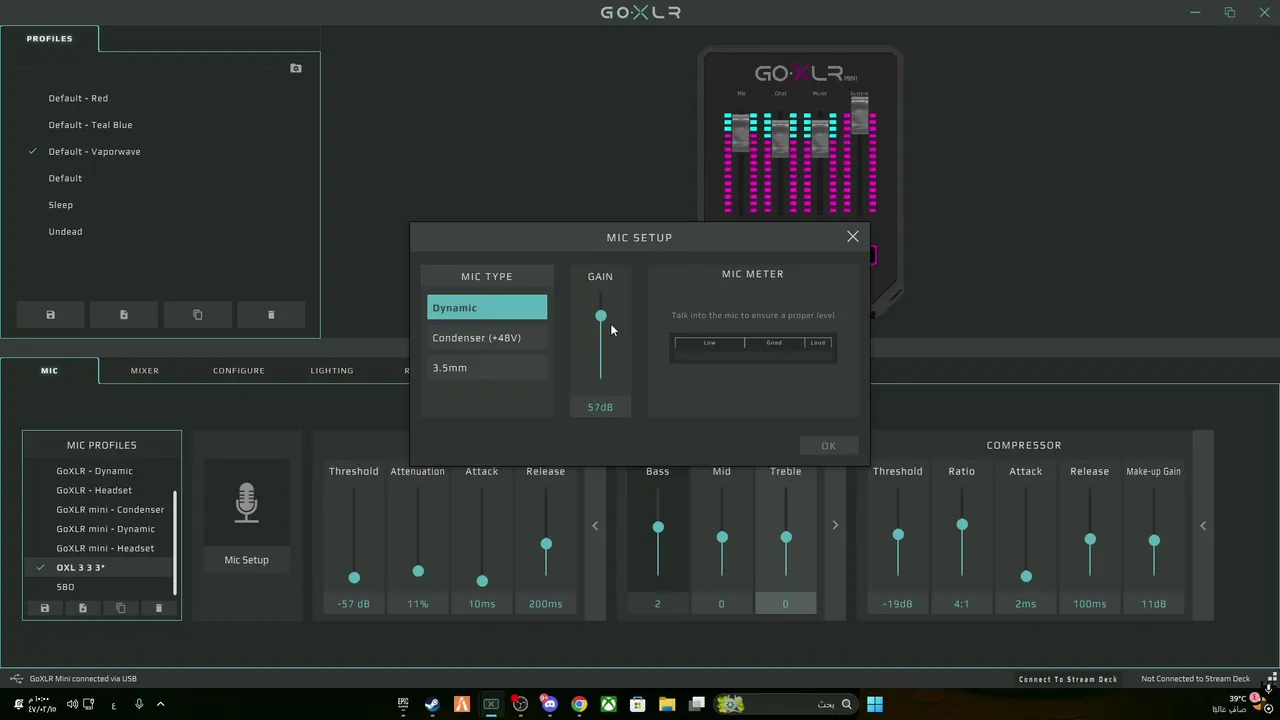The height and width of the screenshot is (720, 1280).
Task: Delete mic profile with trash icon
Action: click(x=158, y=608)
